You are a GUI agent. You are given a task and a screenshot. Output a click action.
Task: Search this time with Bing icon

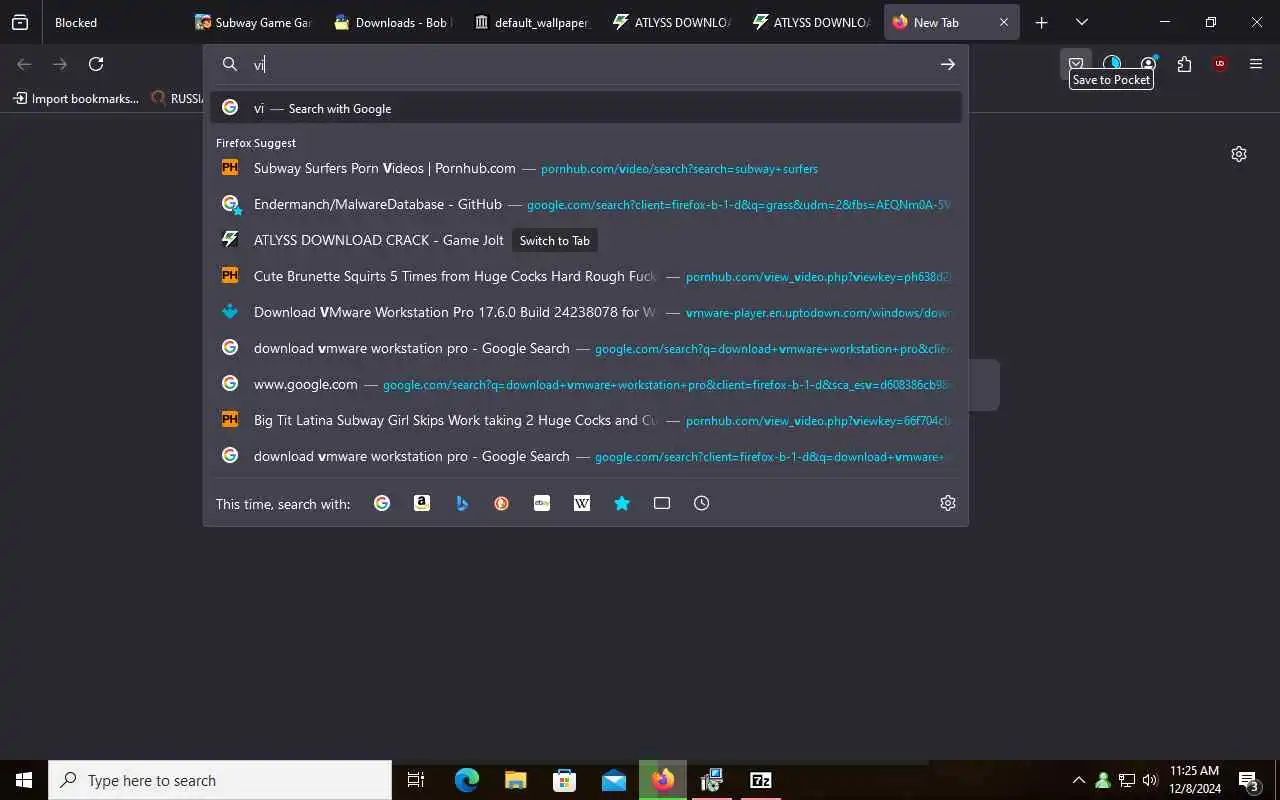[x=462, y=503]
